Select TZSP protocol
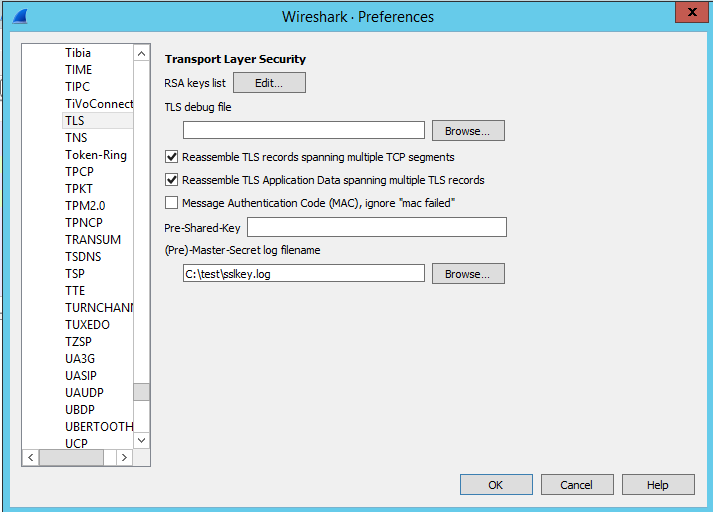This screenshot has height=512, width=713. [78, 341]
